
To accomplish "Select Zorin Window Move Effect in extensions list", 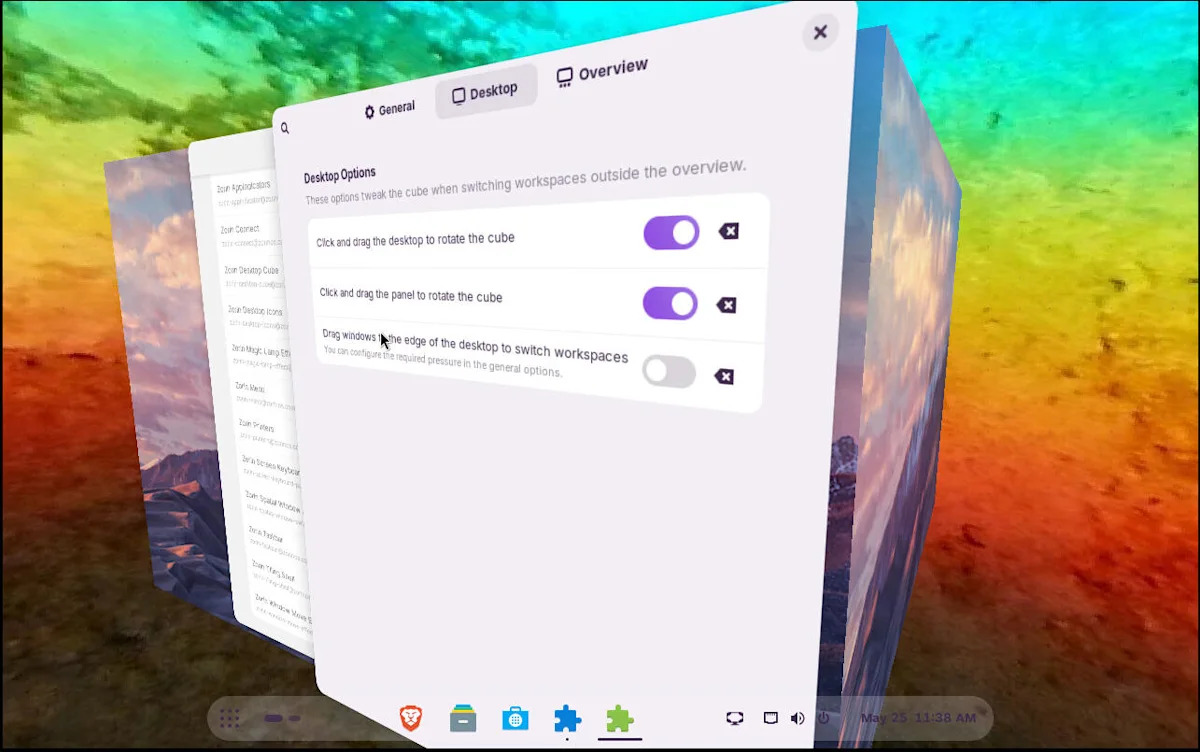I will [283, 608].
